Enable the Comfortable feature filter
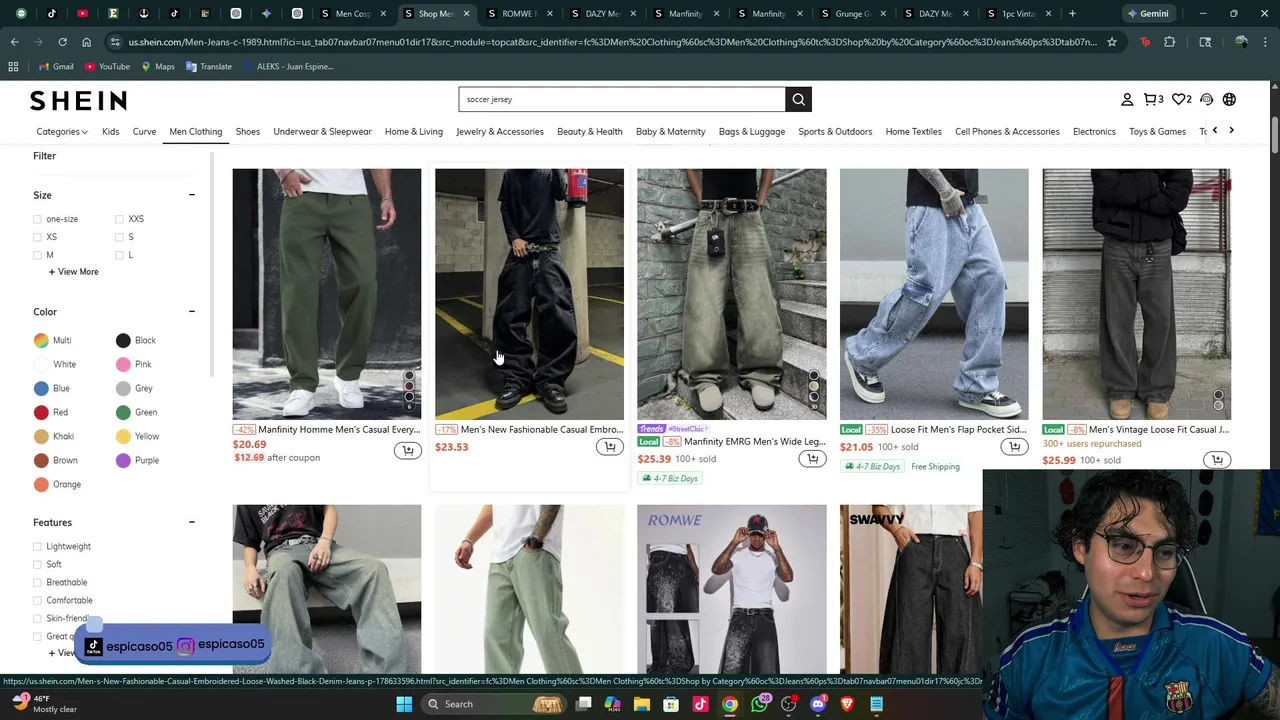Image resolution: width=1280 pixels, height=720 pixels. (38, 601)
